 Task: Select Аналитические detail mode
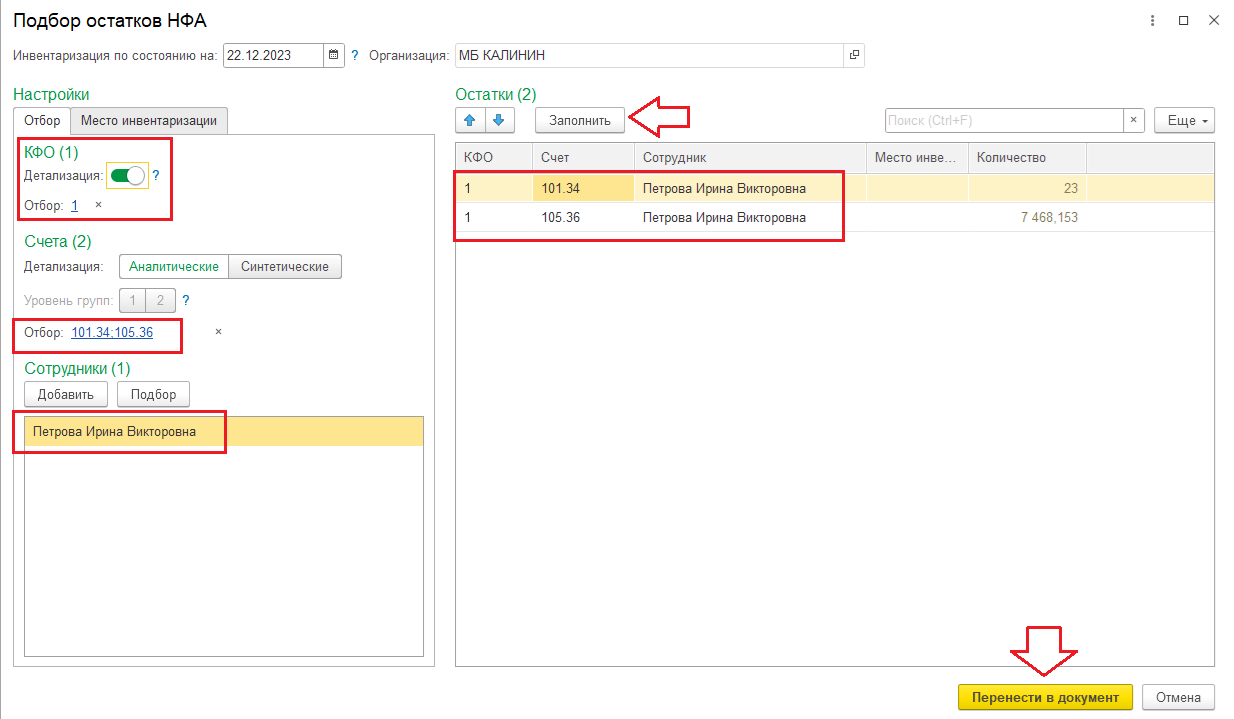(174, 267)
